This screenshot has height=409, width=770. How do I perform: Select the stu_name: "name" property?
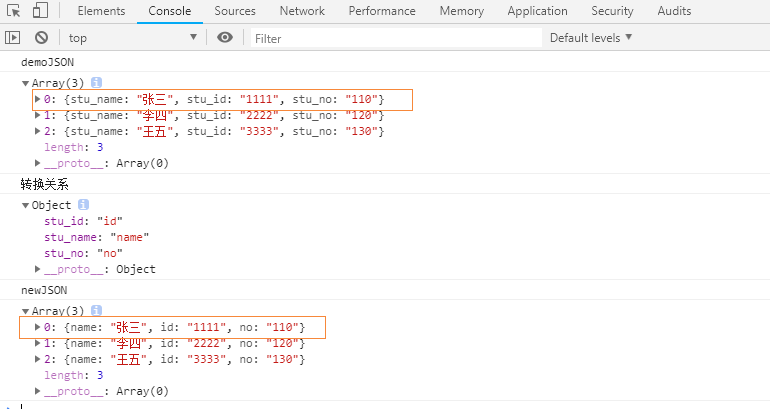pos(96,237)
